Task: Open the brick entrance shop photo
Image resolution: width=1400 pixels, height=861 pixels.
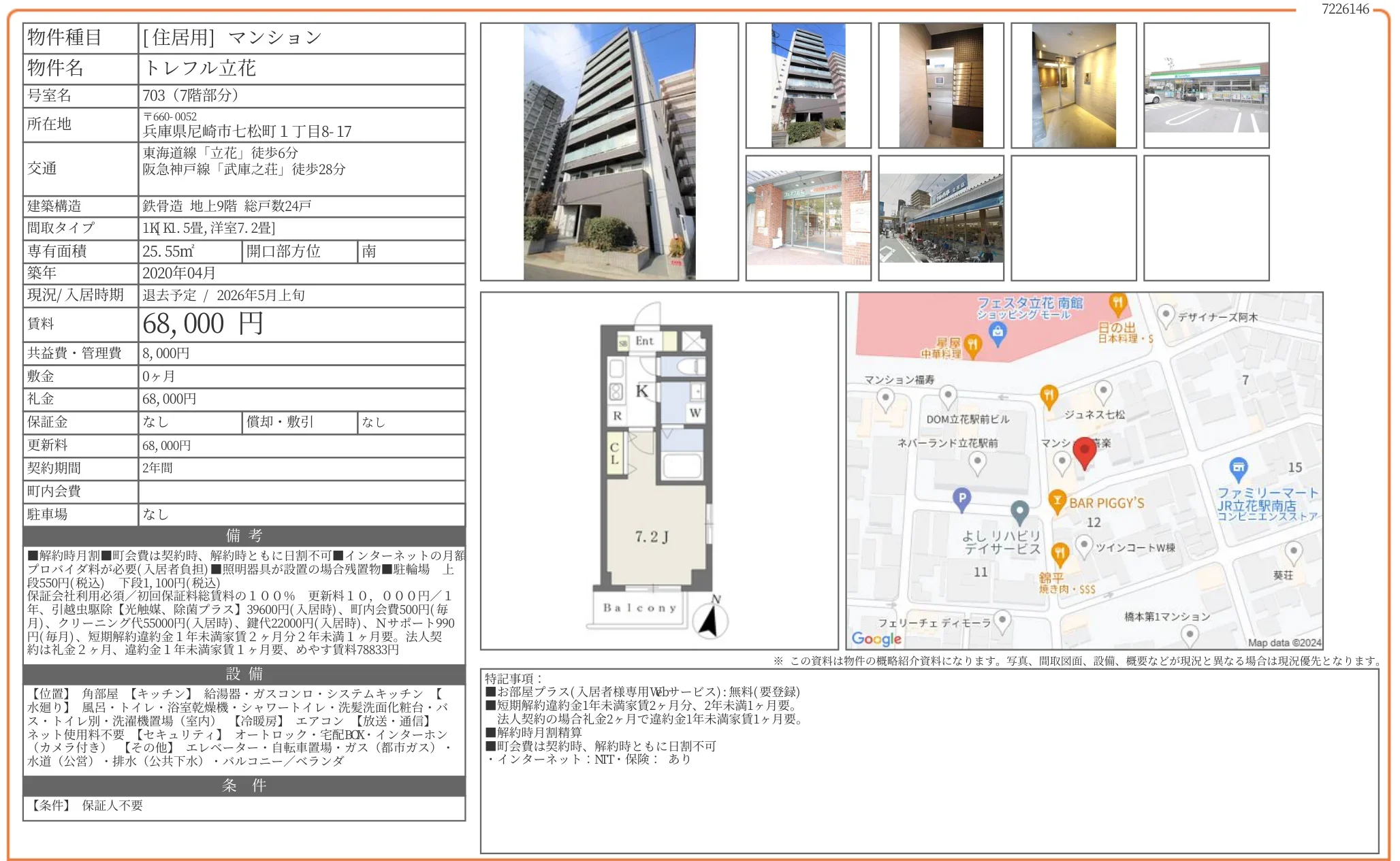Action: click(x=808, y=218)
